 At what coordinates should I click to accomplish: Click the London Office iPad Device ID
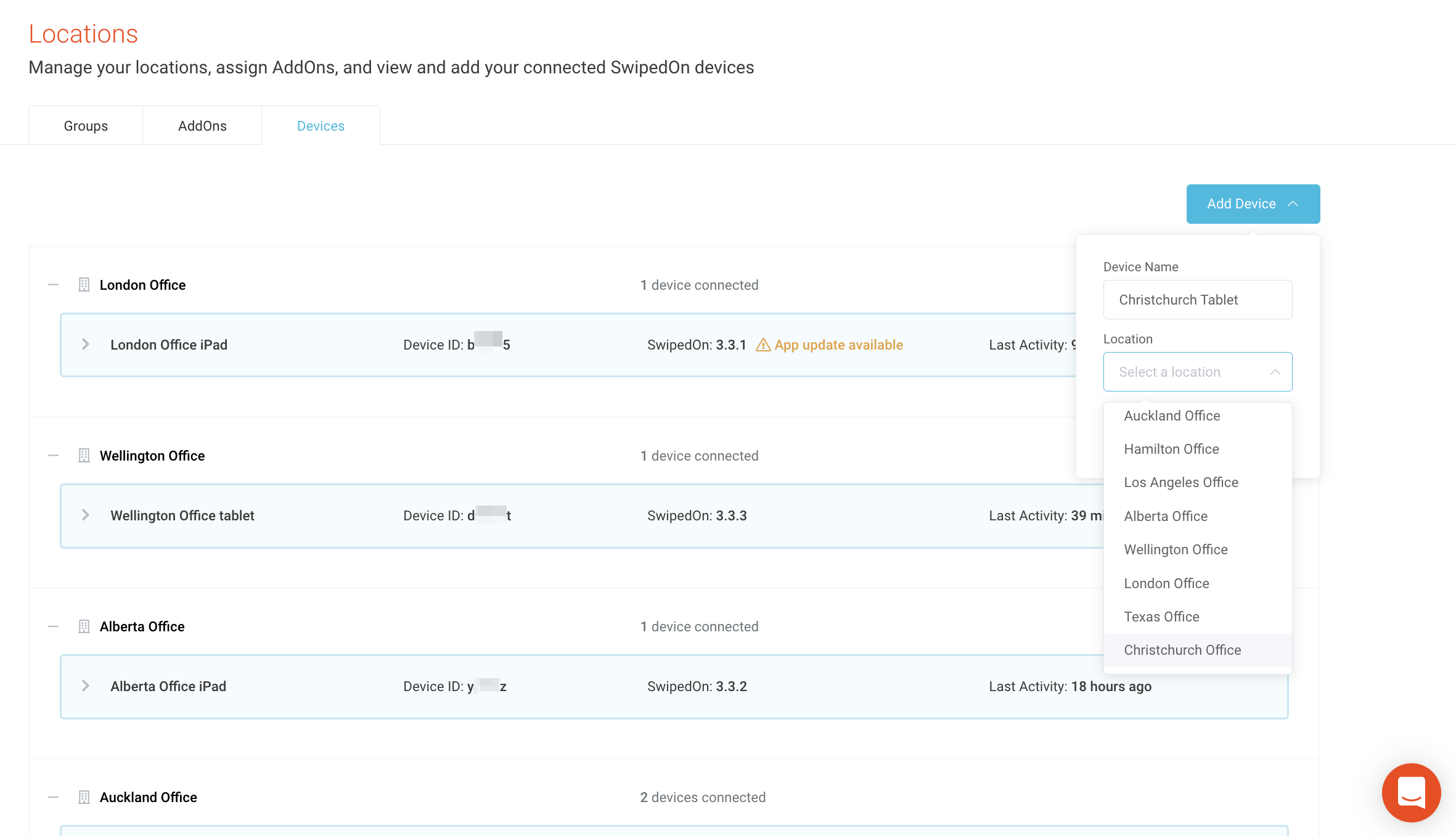(x=457, y=345)
